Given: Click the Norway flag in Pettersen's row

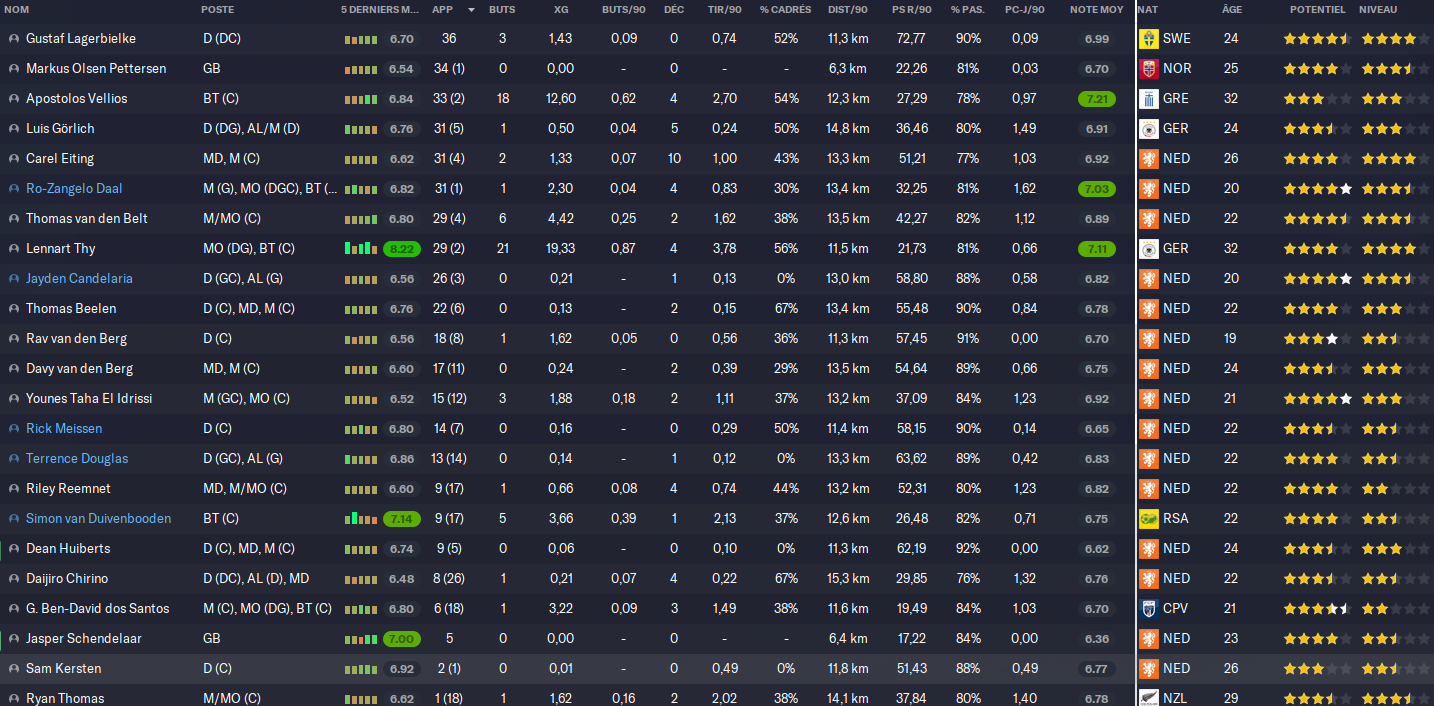Looking at the screenshot, I should tap(1149, 69).
